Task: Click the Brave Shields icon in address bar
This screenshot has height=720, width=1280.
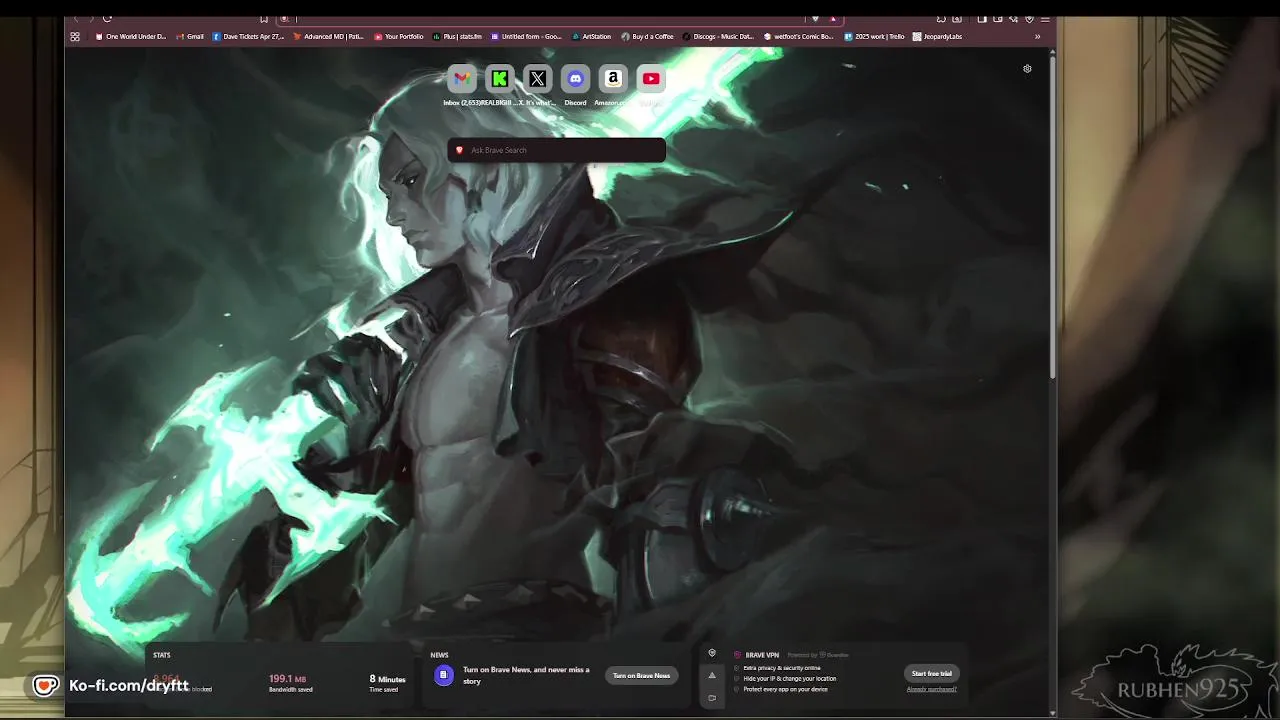Action: [x=815, y=18]
